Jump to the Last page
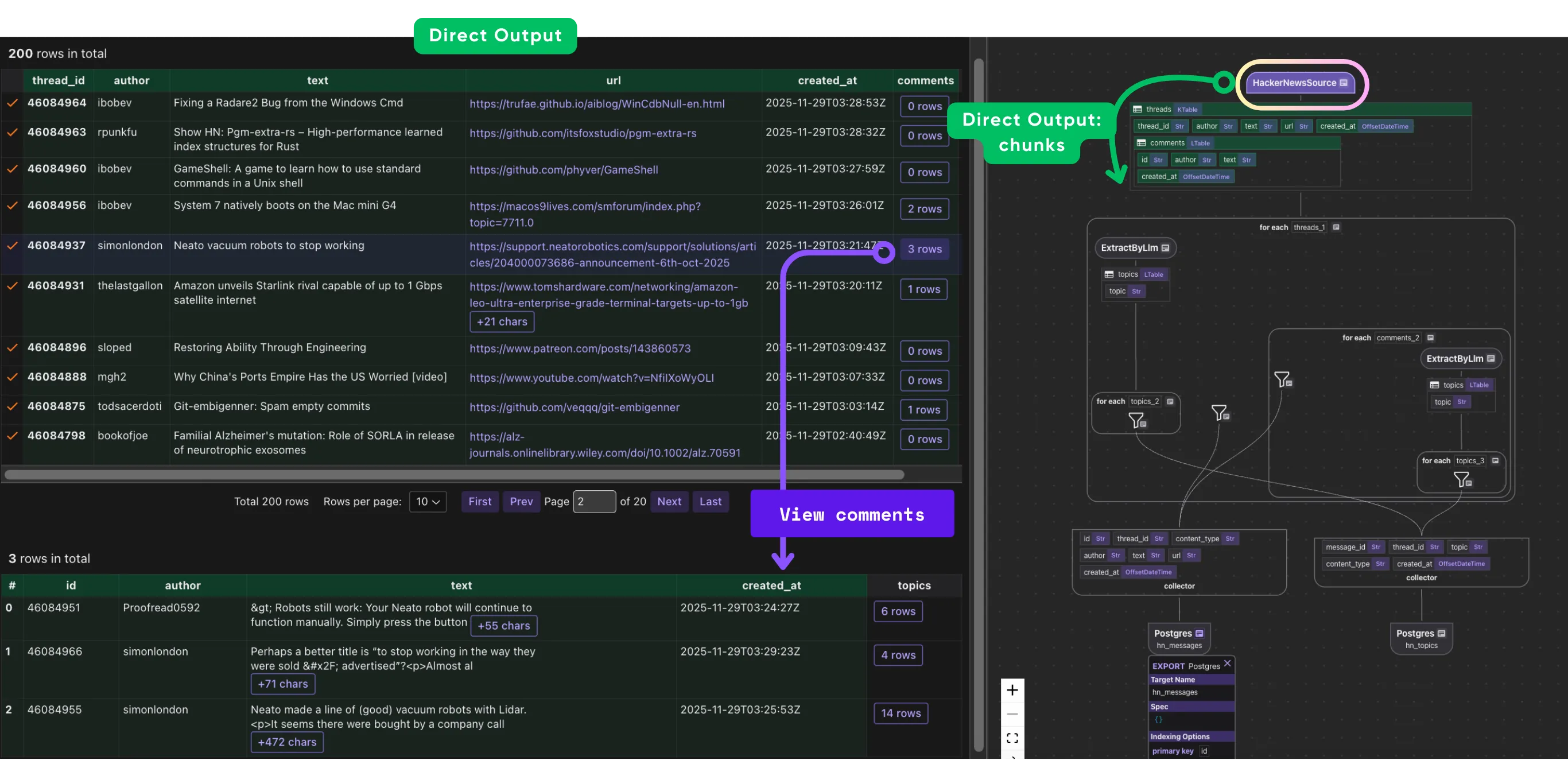Image resolution: width=1568 pixels, height=760 pixels. (x=711, y=502)
